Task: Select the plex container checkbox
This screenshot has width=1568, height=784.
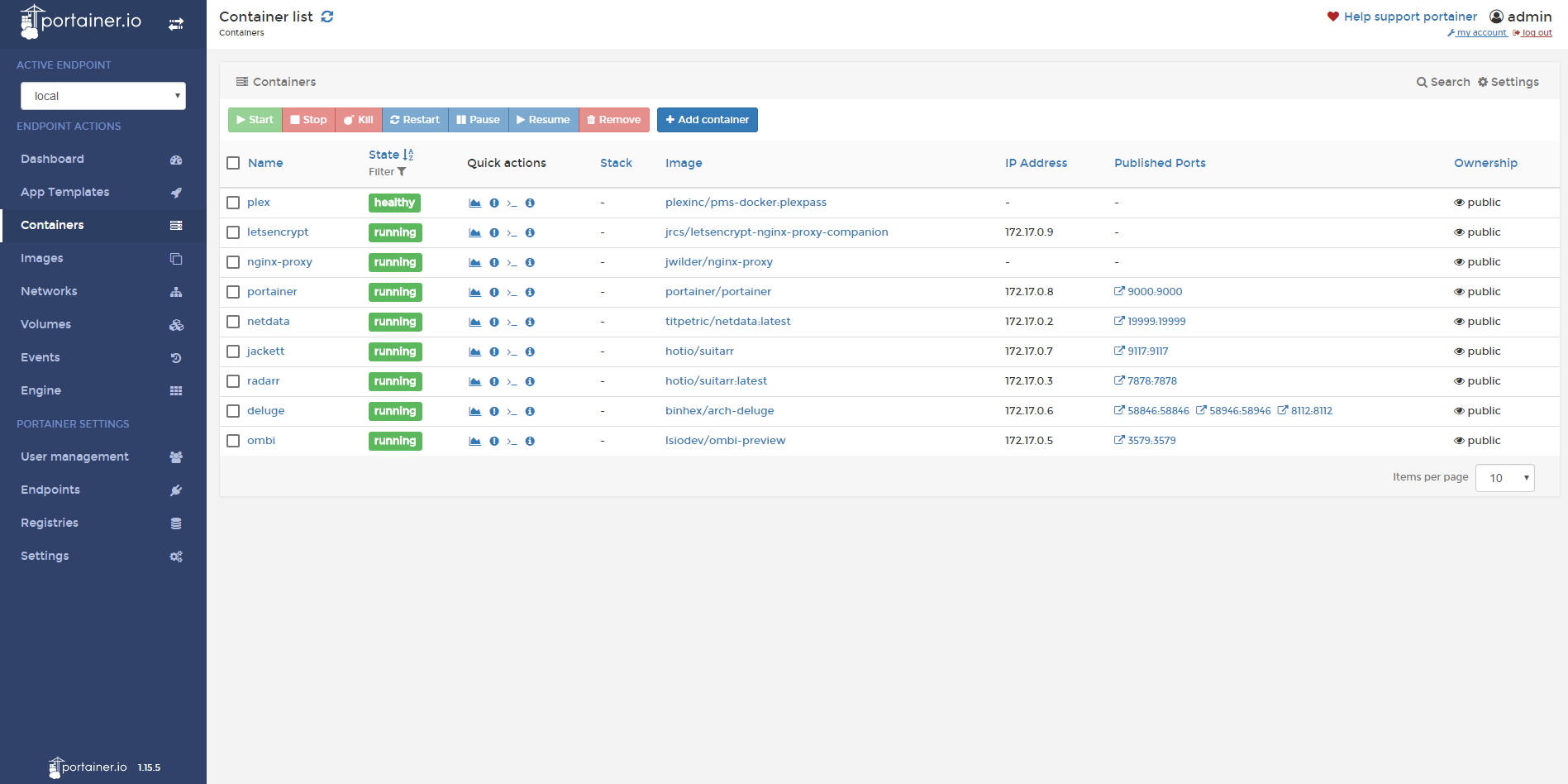Action: [x=233, y=203]
